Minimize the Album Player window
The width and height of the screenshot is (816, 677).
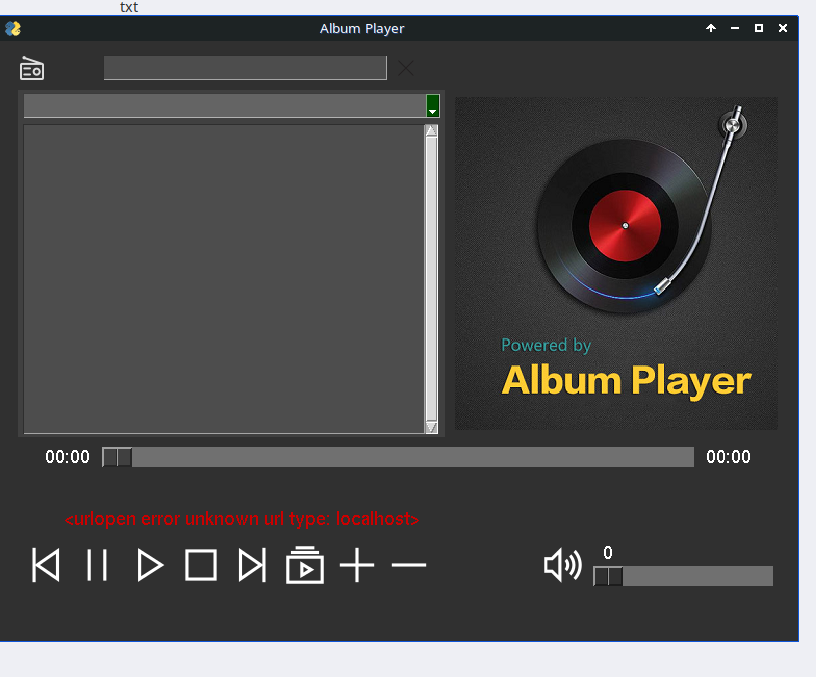pos(735,28)
